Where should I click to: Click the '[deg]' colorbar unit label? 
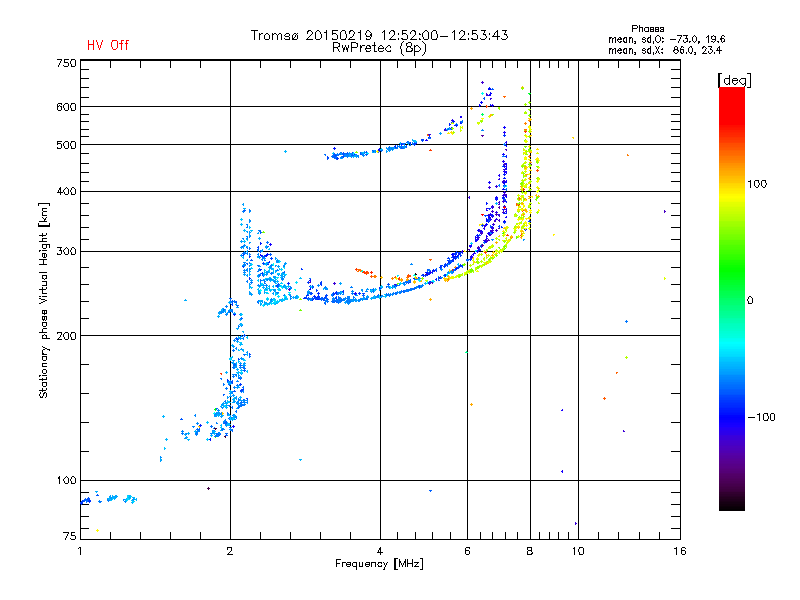click(734, 80)
